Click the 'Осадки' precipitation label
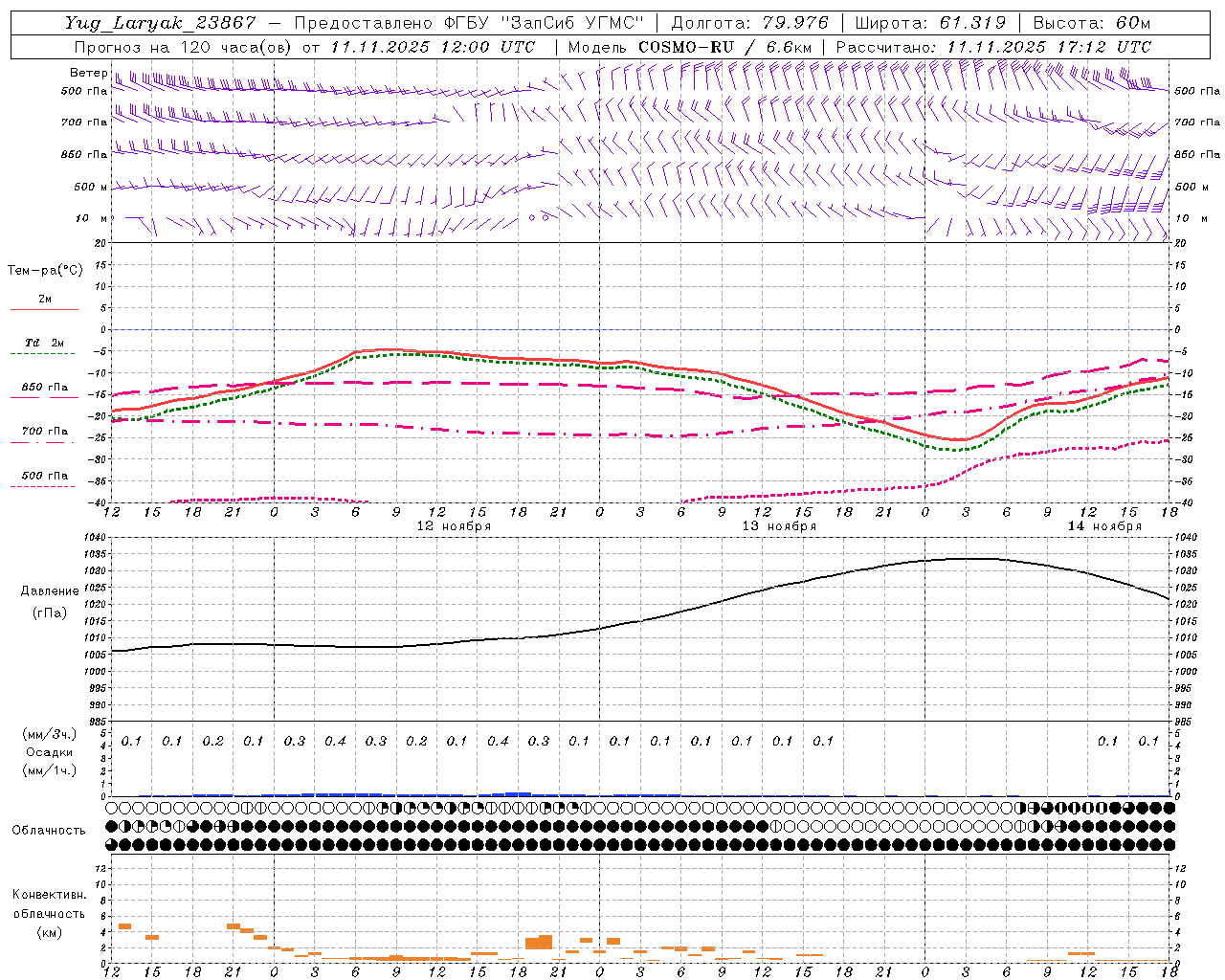 click(x=50, y=752)
